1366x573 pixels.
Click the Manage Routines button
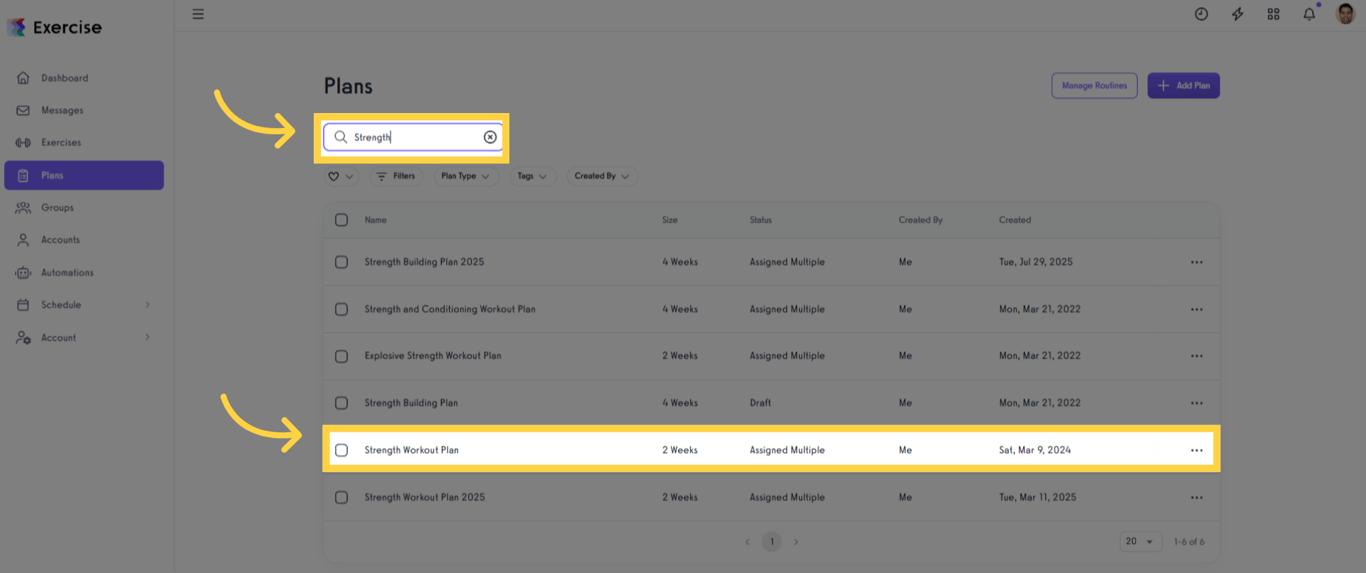1094,86
